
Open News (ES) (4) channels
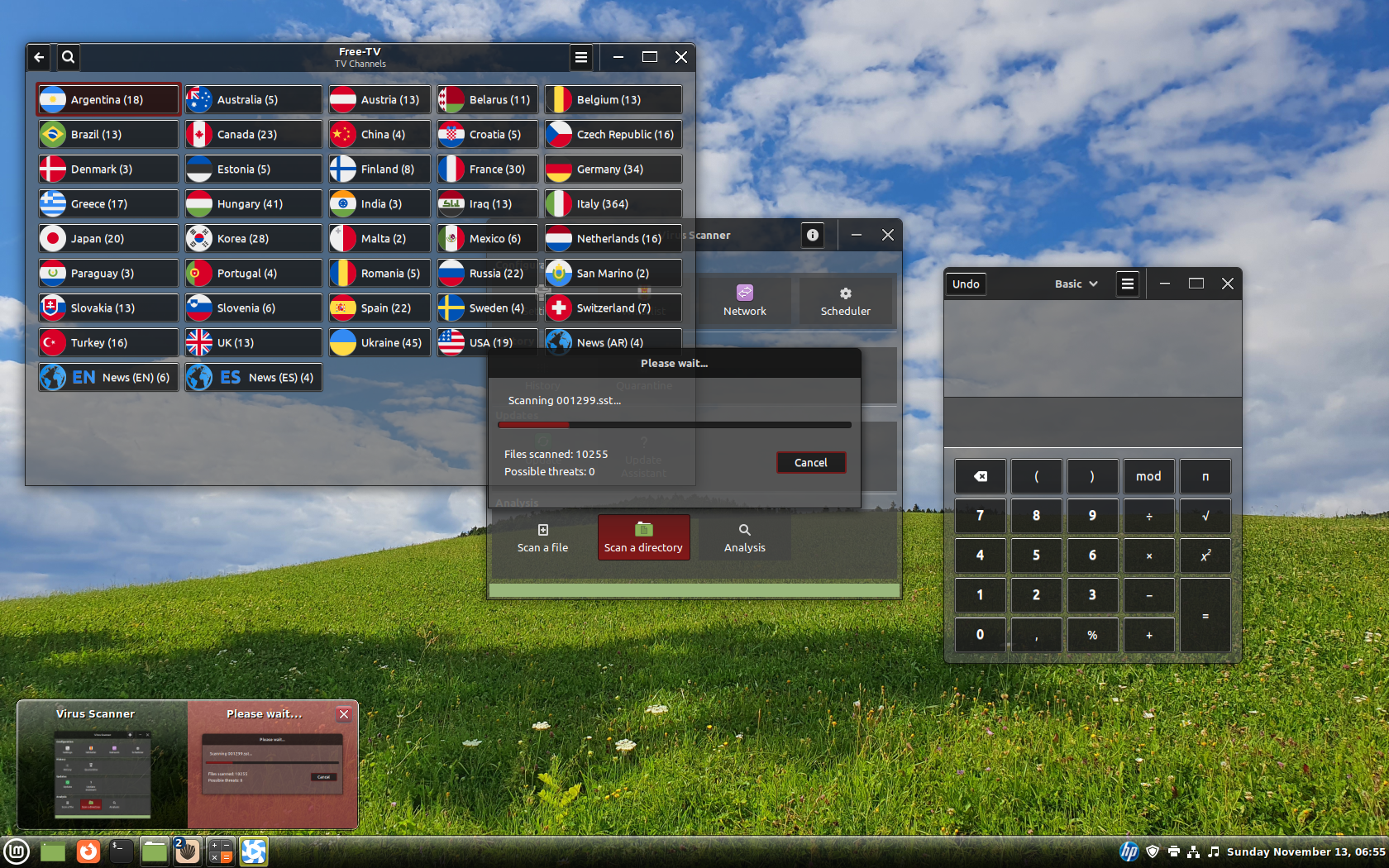click(x=253, y=377)
